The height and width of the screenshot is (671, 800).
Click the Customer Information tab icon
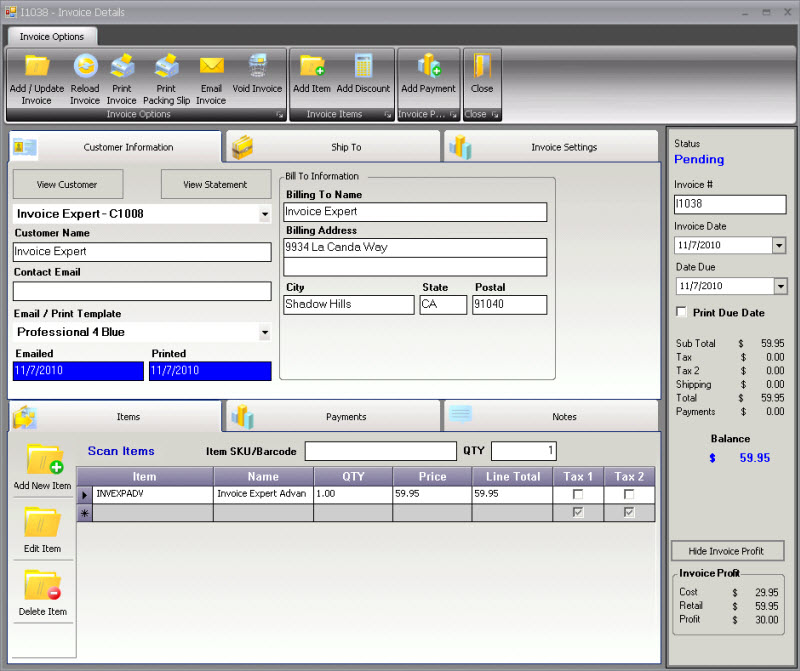coord(24,147)
